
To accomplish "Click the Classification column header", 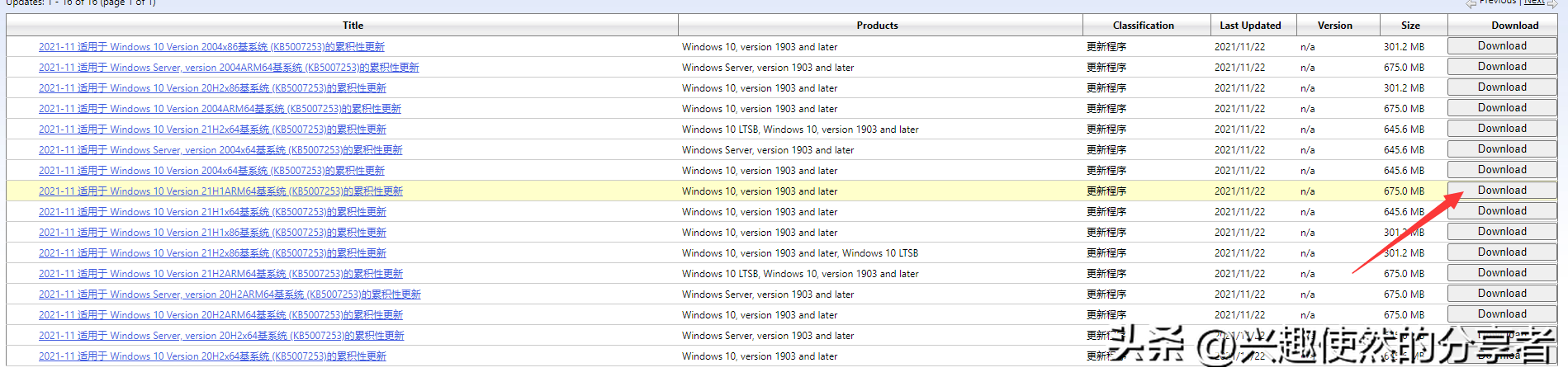I will click(1143, 26).
